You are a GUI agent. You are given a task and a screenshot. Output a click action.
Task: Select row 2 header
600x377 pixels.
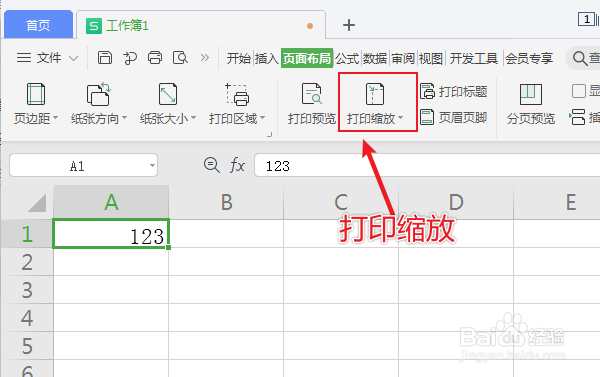click(27, 262)
